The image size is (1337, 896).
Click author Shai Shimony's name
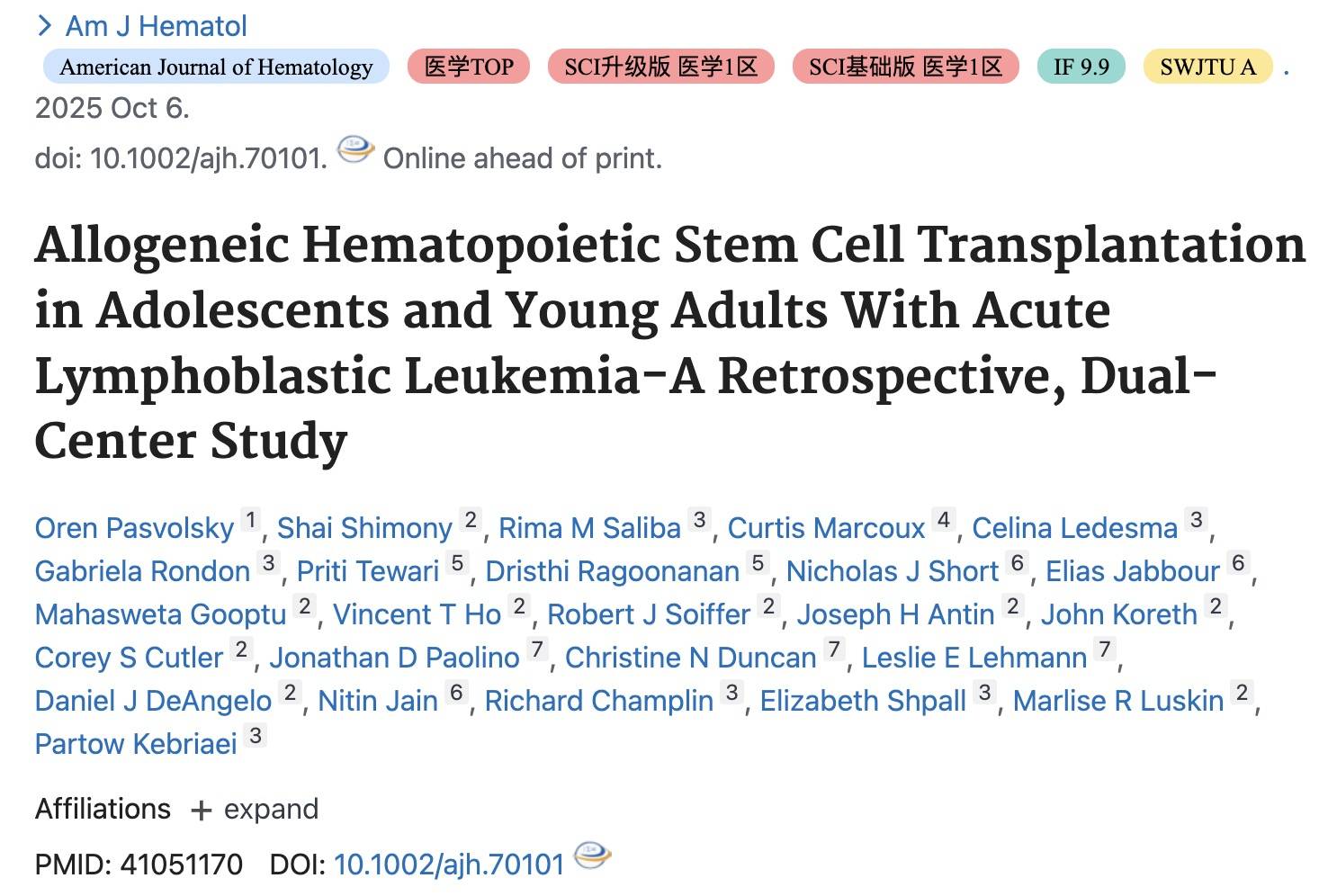[364, 528]
